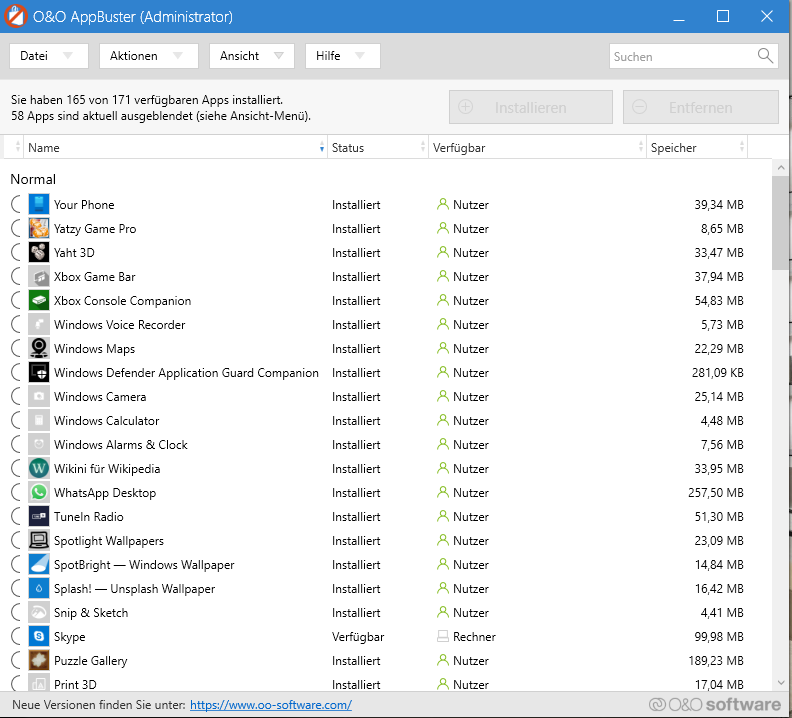Image resolution: width=792 pixels, height=718 pixels.
Task: Select the Skype row checkbox
Action: pos(16,637)
